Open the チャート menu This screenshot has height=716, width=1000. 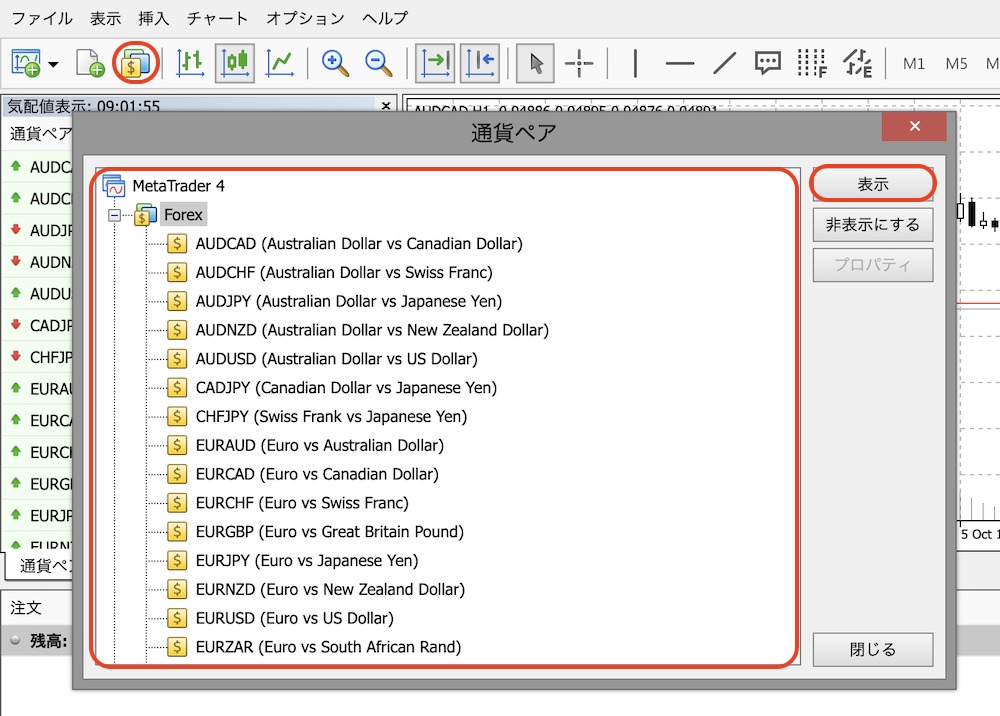(x=217, y=18)
